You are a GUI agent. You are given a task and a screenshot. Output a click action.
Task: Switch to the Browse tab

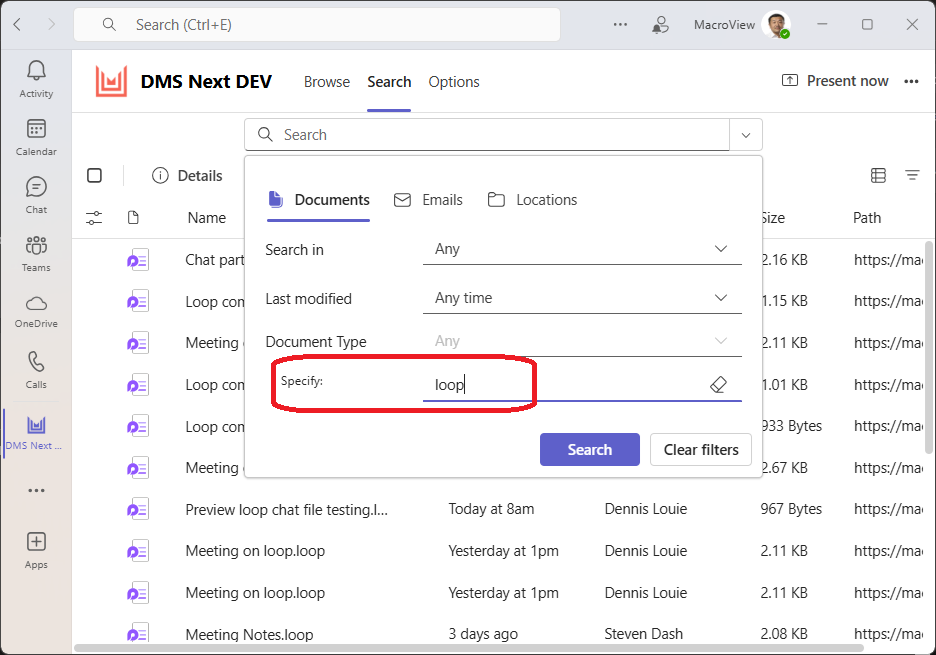[327, 82]
